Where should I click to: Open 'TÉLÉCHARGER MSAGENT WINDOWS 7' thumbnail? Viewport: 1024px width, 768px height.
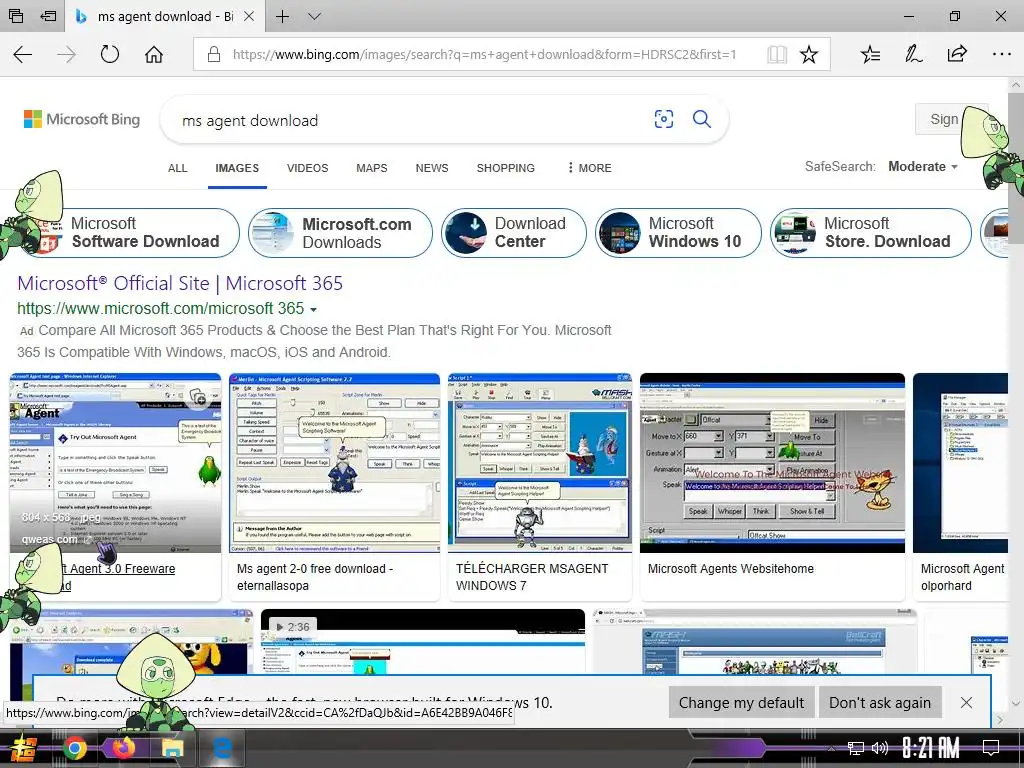(x=540, y=462)
